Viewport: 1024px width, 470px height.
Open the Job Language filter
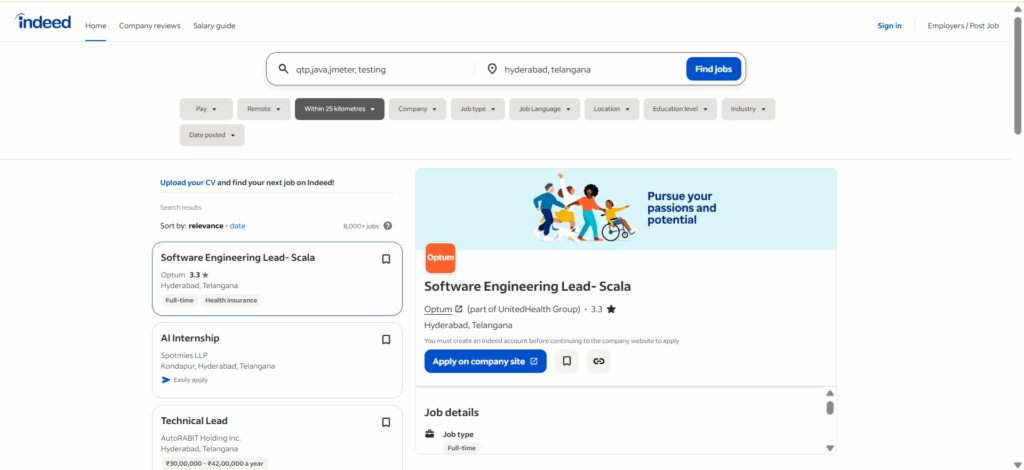click(545, 109)
